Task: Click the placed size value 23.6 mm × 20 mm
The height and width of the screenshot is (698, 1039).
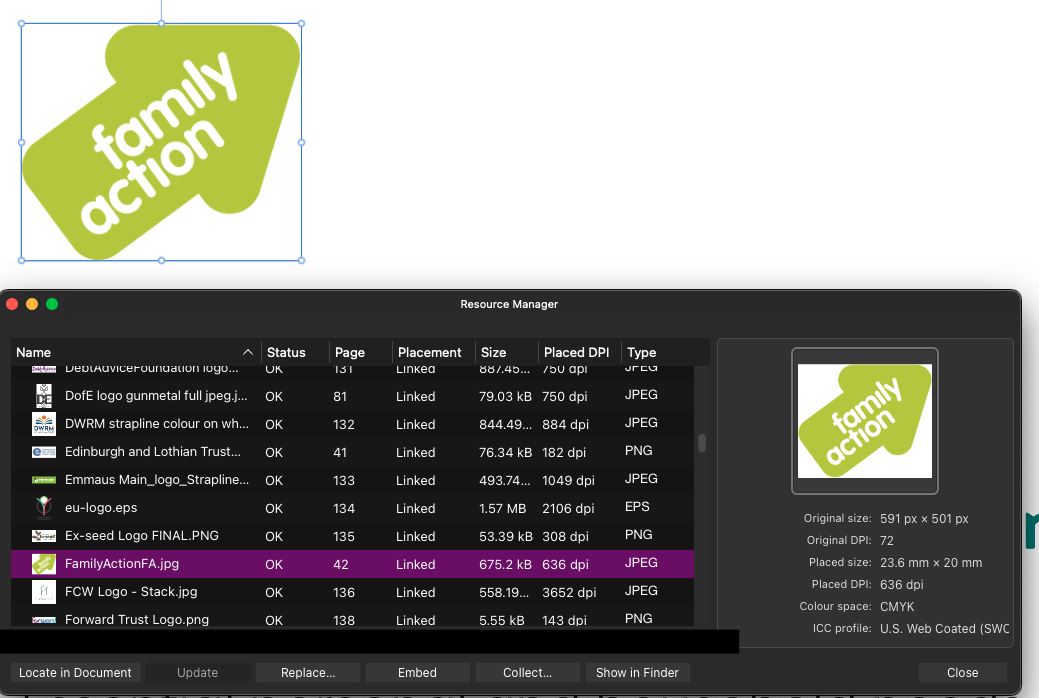Action: pyautogui.click(x=931, y=562)
